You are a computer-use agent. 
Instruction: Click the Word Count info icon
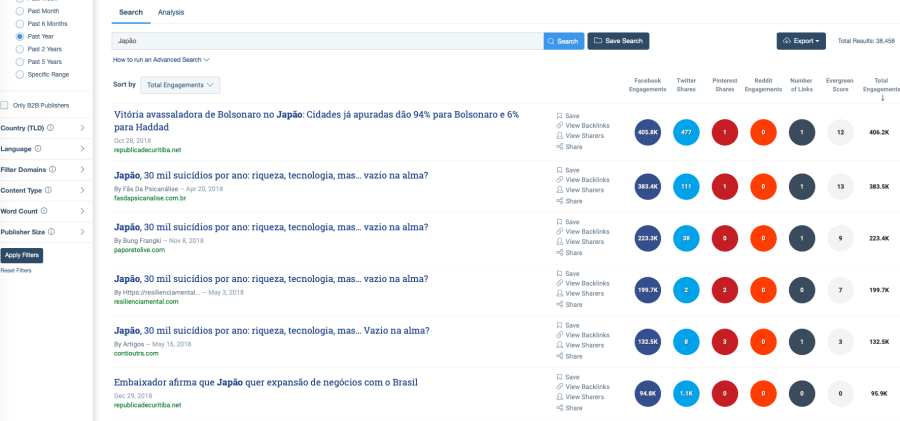44,211
